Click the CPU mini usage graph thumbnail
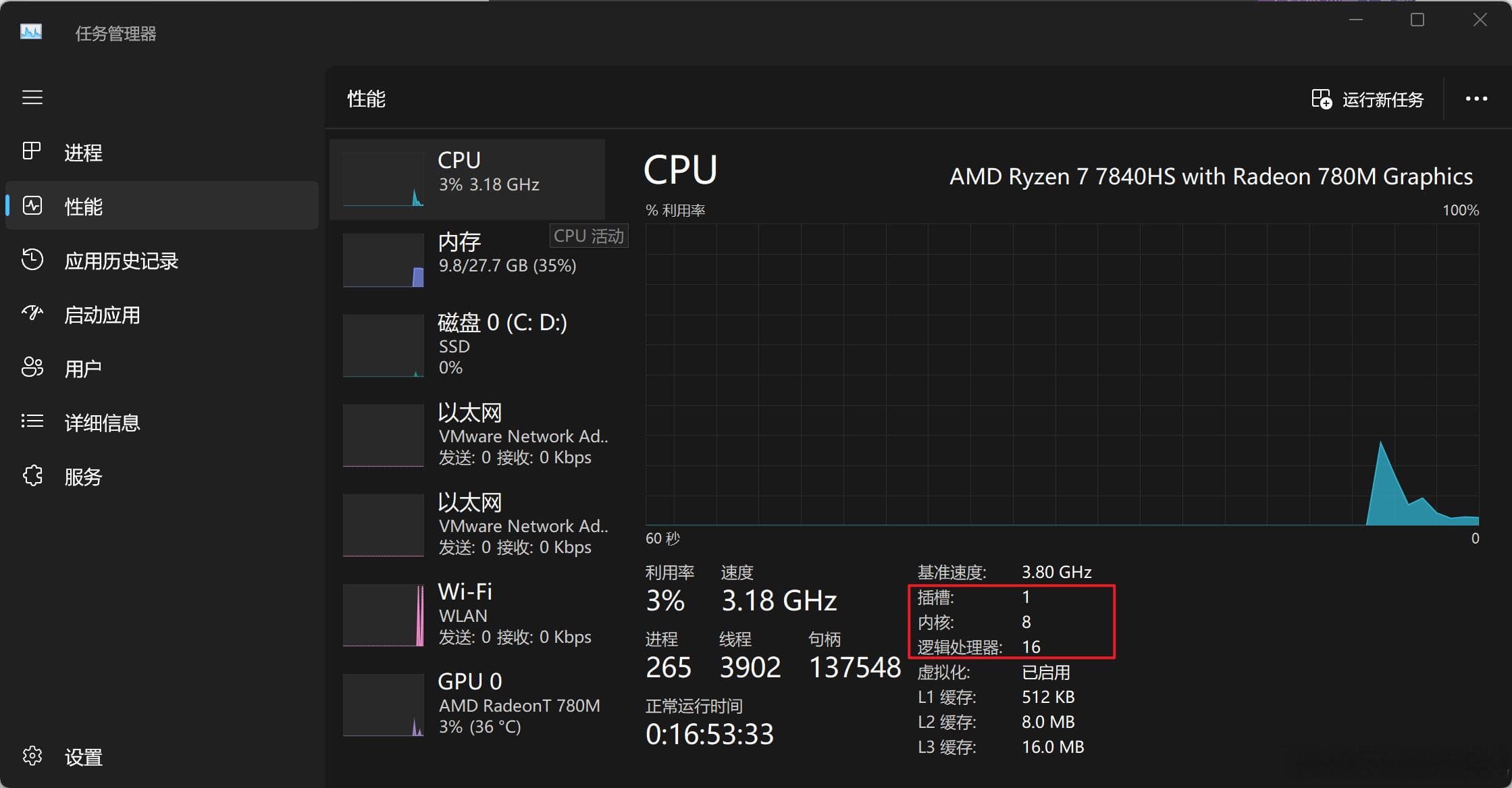 [383, 179]
